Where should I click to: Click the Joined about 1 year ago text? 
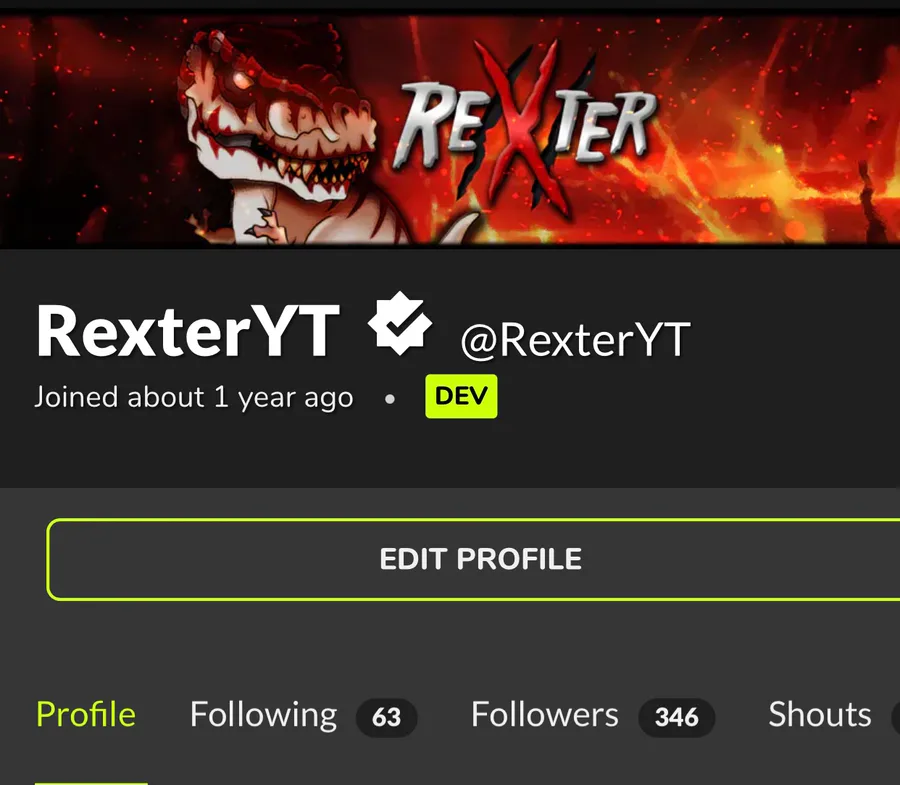(194, 397)
